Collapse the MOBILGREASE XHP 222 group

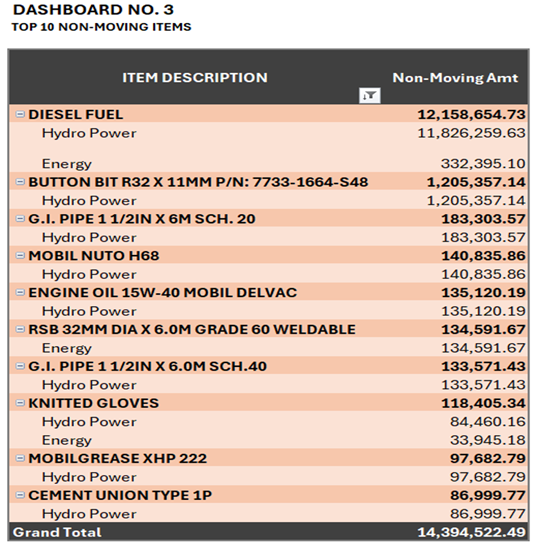pos(20,458)
